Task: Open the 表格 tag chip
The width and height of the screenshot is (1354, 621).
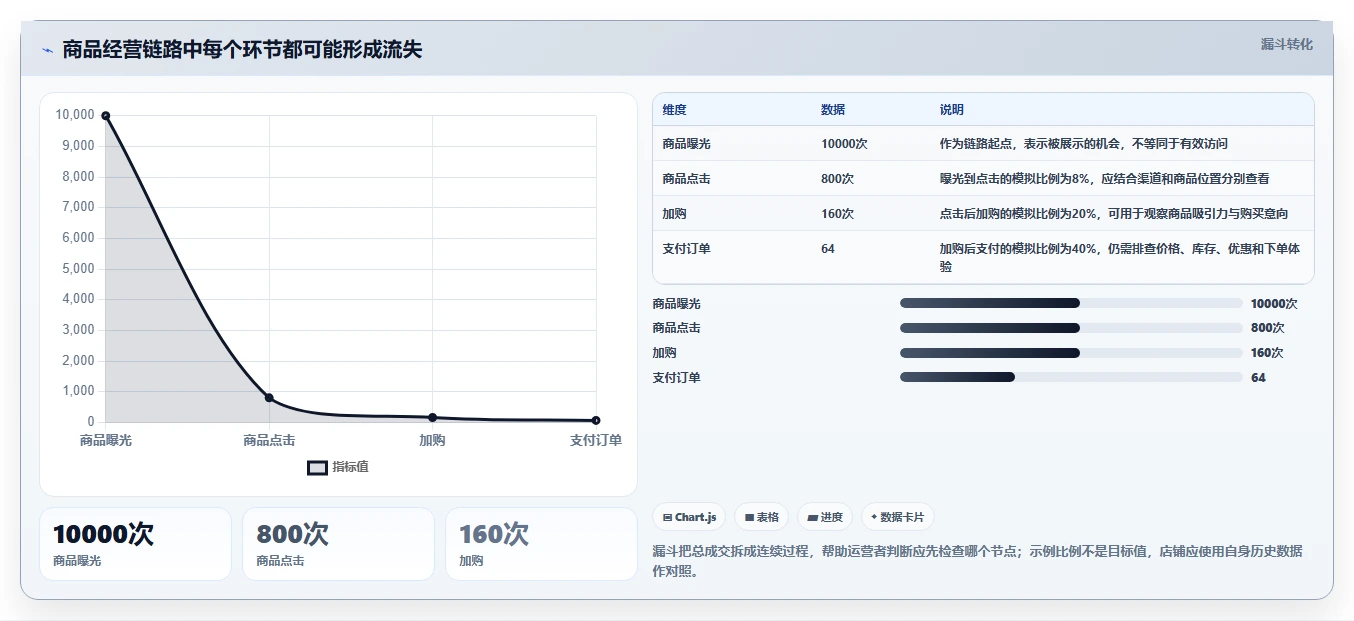Action: (x=761, y=517)
